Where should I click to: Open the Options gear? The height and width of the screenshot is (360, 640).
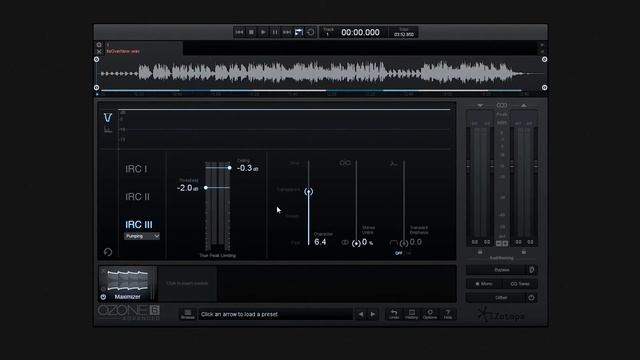point(430,314)
